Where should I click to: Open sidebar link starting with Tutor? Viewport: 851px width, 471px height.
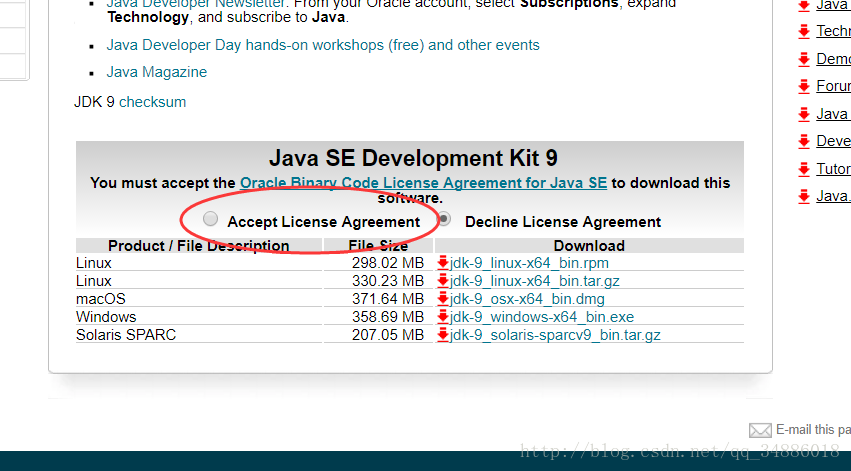(x=834, y=169)
